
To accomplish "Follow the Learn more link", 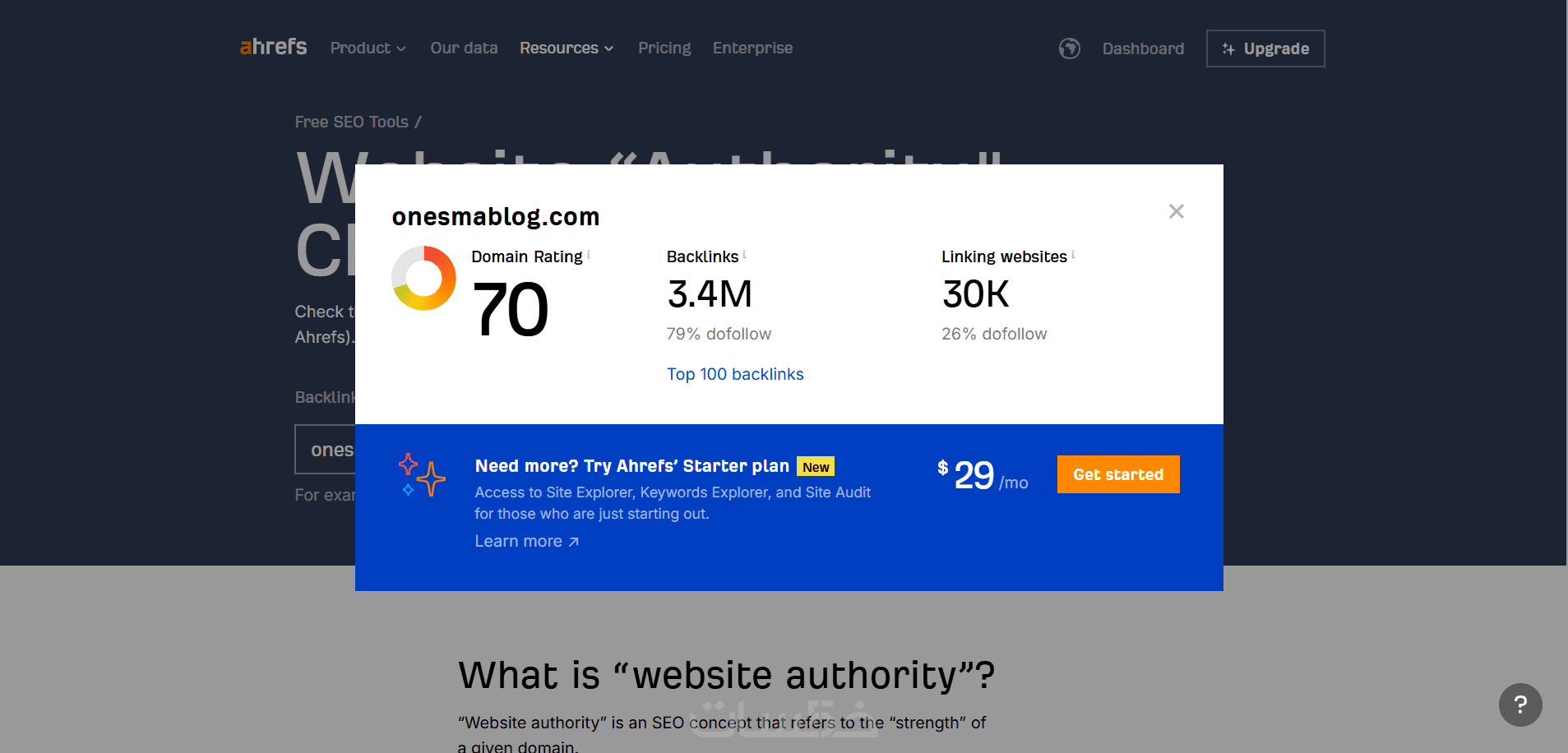I will (526, 541).
